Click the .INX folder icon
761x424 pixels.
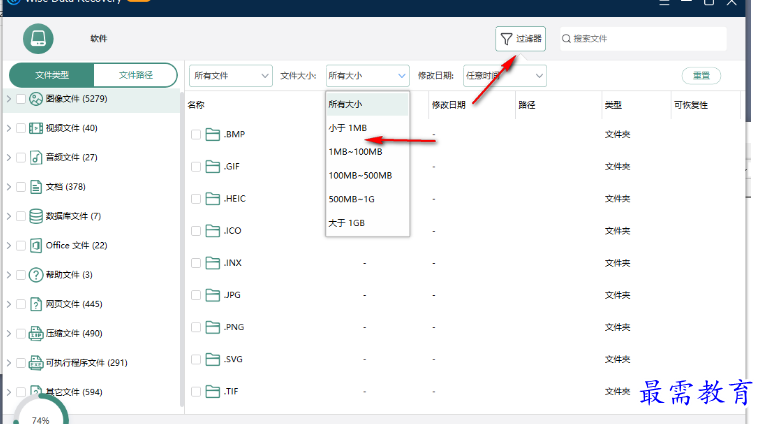click(x=213, y=263)
